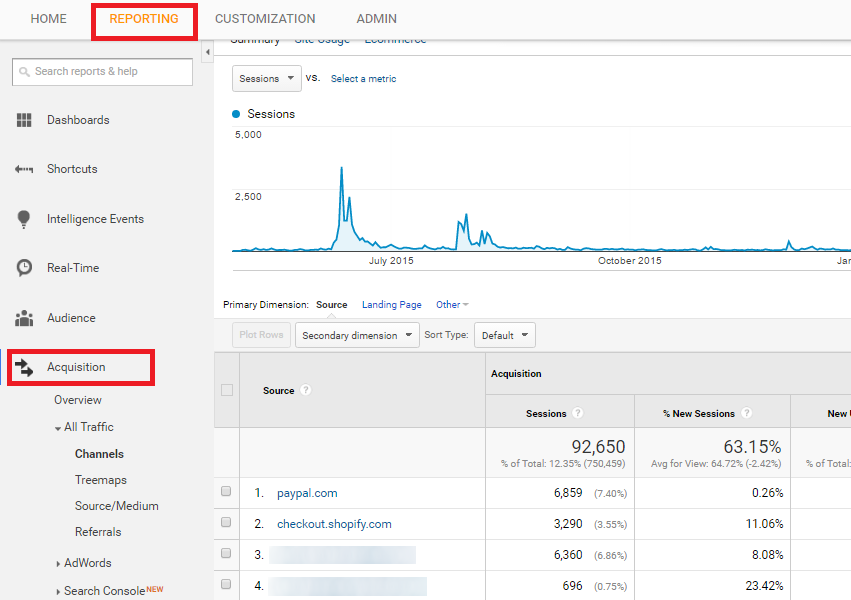Select Shortcuts in the left sidebar

pyautogui.click(x=69, y=169)
